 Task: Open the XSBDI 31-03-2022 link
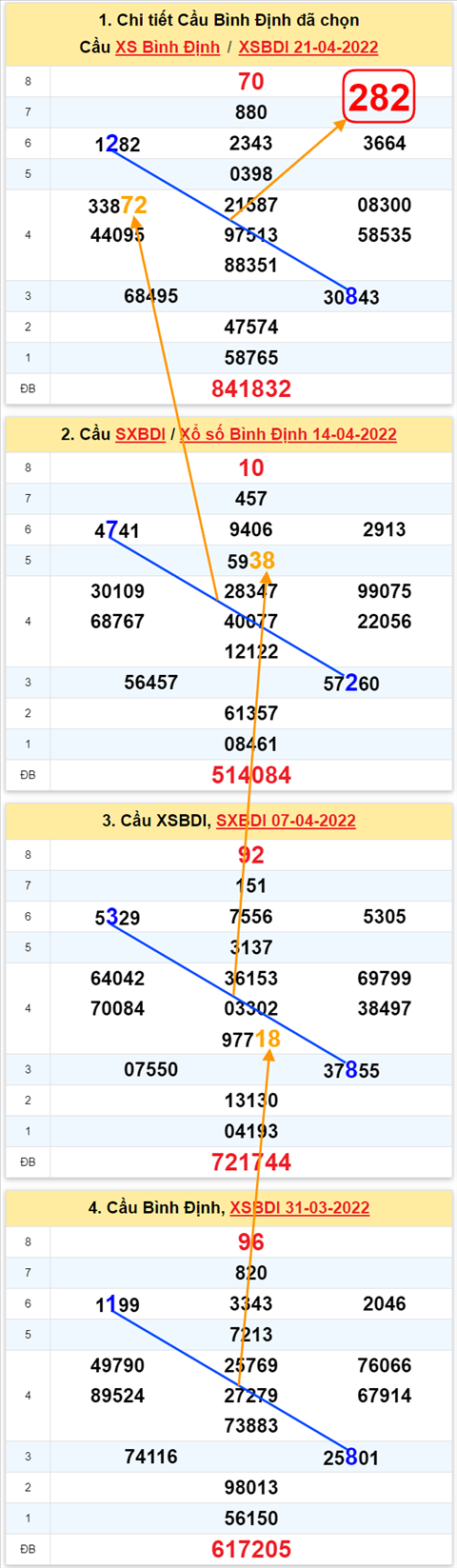point(299,1207)
